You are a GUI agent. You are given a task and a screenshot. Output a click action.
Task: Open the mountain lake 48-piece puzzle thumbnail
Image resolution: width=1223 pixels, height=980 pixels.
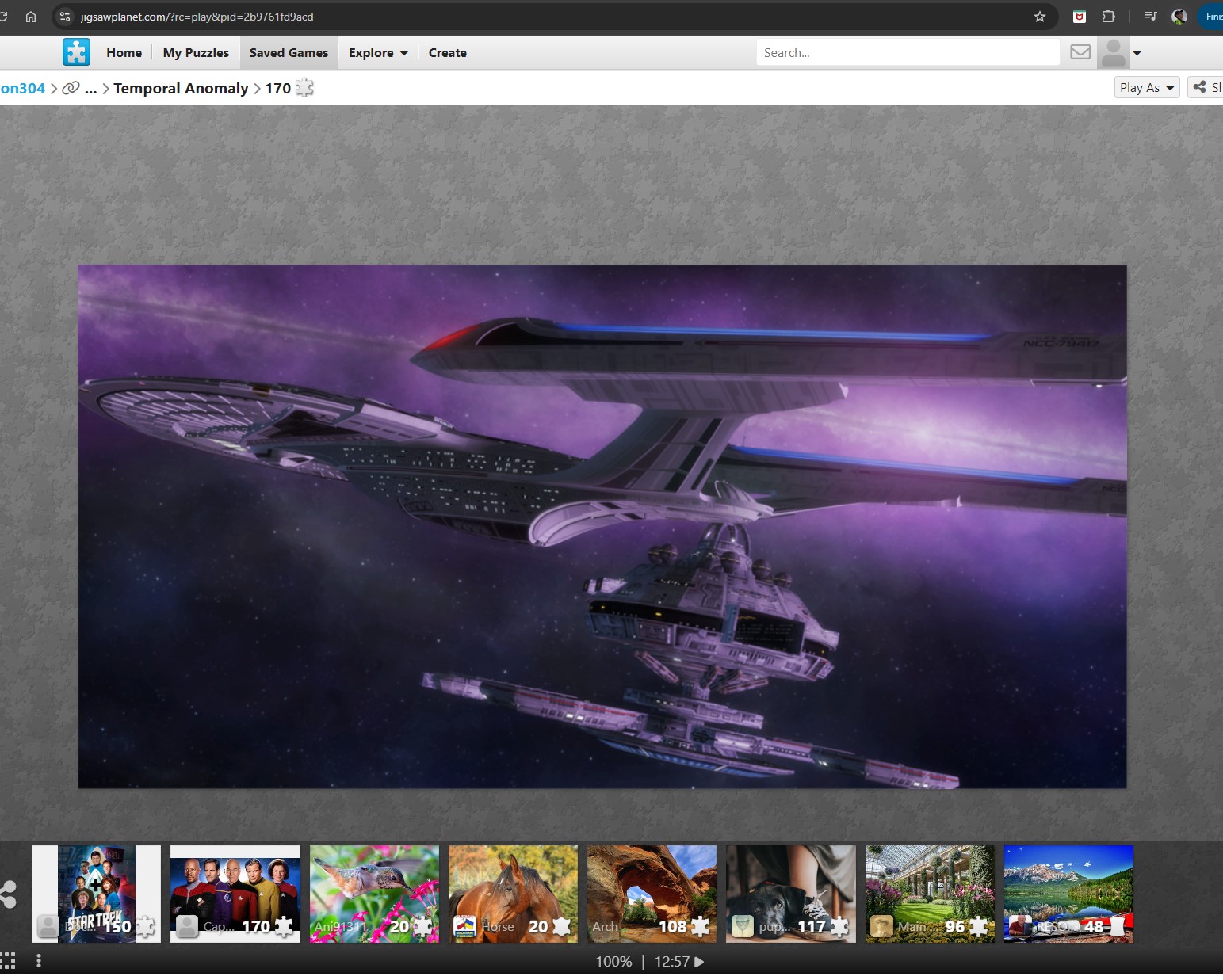1068,894
